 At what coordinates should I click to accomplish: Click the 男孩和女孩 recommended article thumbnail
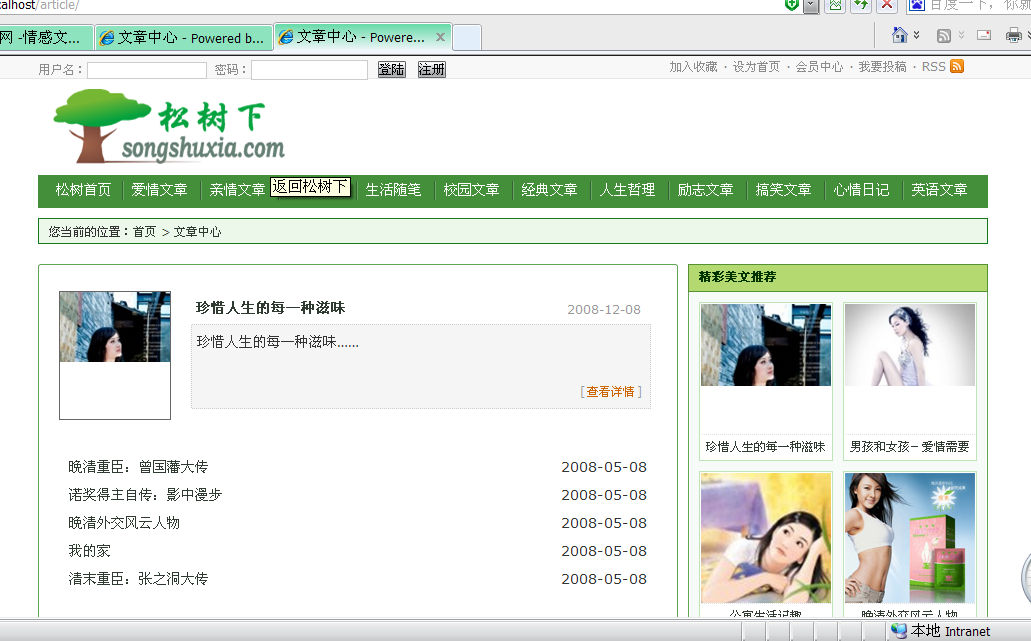pyautogui.click(x=909, y=346)
